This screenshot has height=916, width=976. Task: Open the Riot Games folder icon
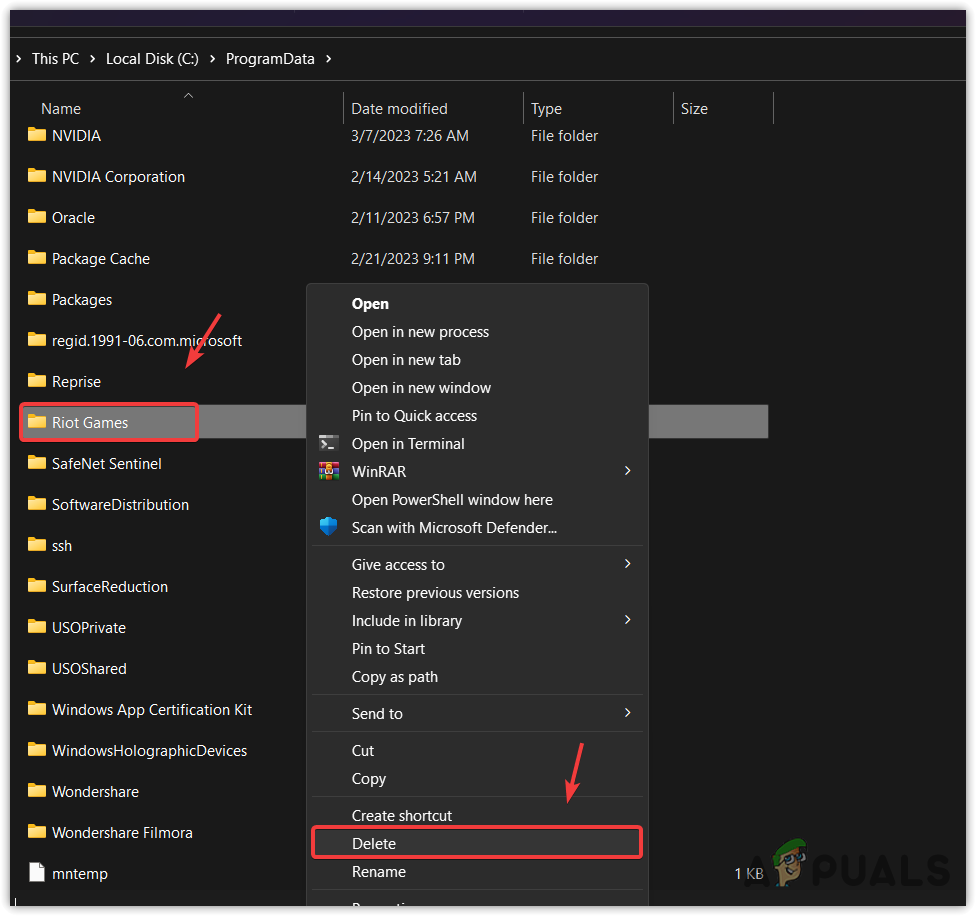tap(34, 421)
